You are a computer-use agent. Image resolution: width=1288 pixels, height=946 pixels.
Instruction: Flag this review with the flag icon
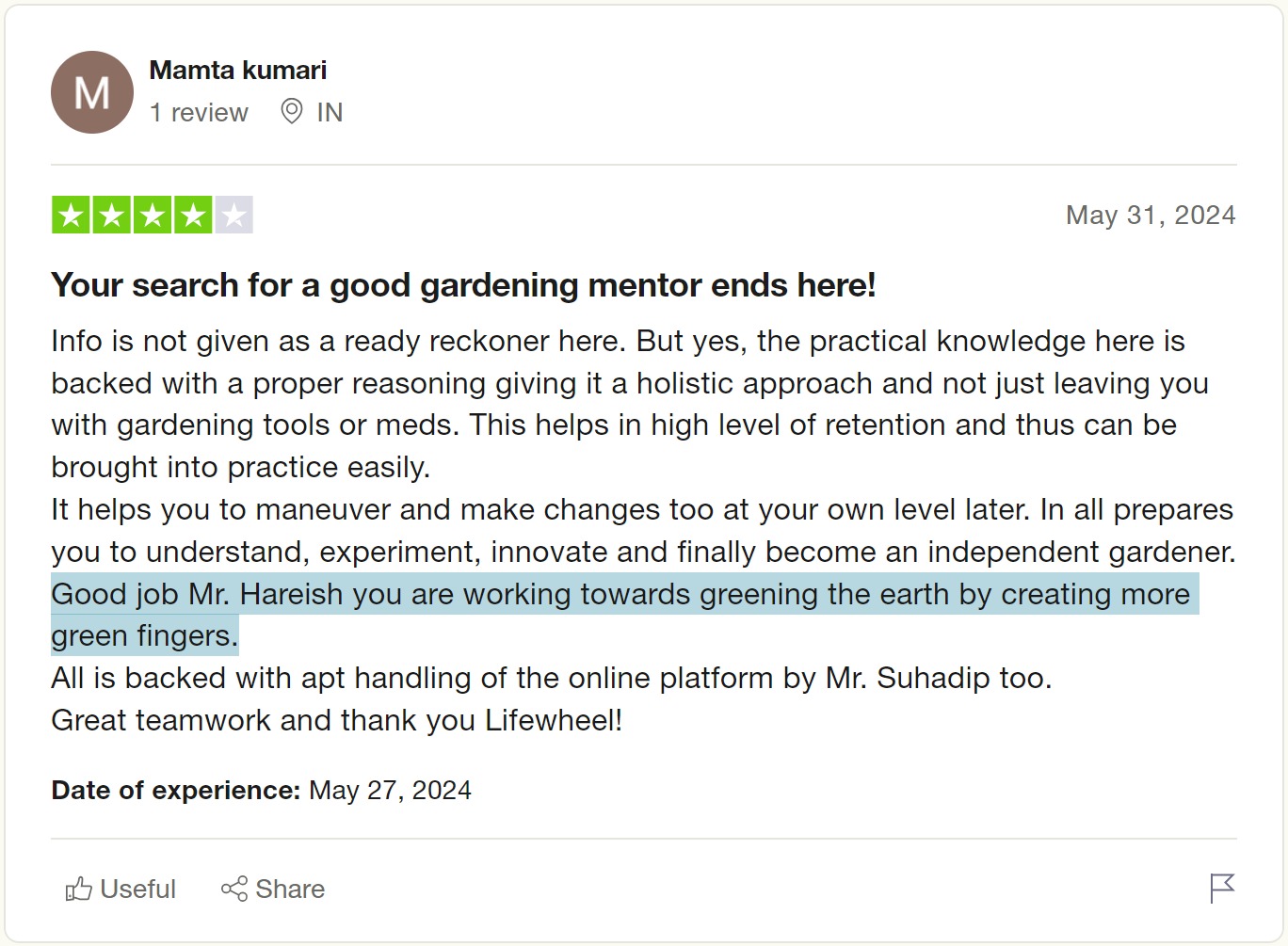[x=1221, y=888]
